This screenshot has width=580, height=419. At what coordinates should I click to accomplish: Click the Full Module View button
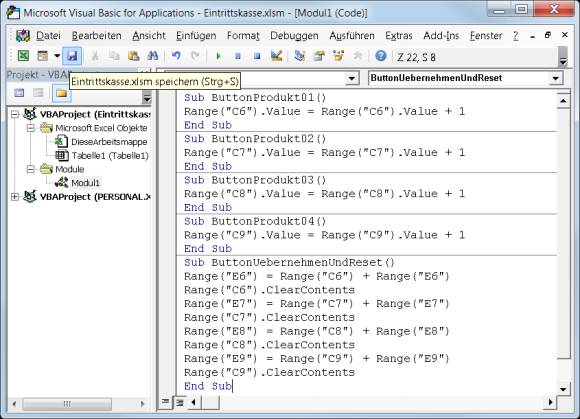(180, 402)
